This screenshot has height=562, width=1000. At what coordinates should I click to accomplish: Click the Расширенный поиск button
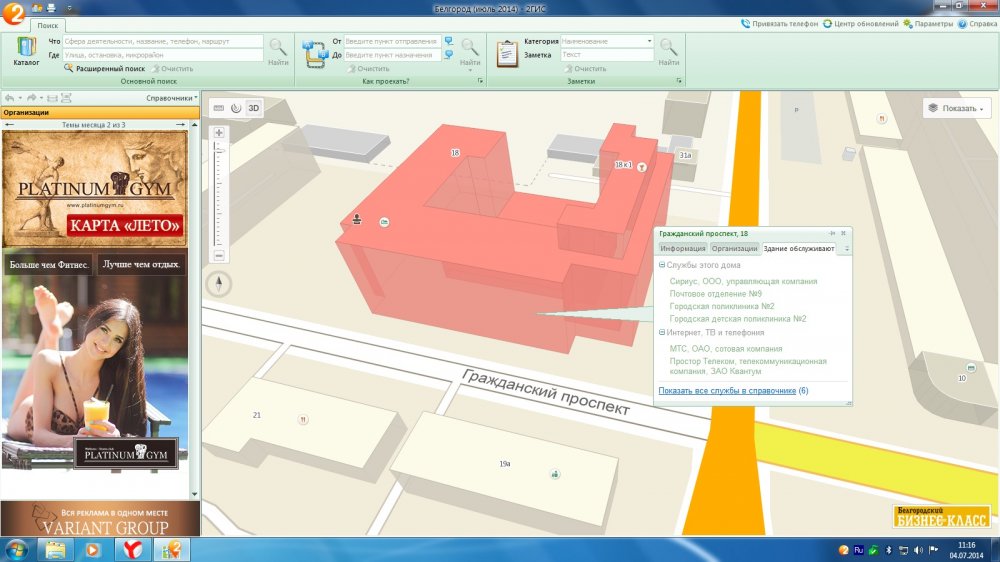(x=109, y=69)
